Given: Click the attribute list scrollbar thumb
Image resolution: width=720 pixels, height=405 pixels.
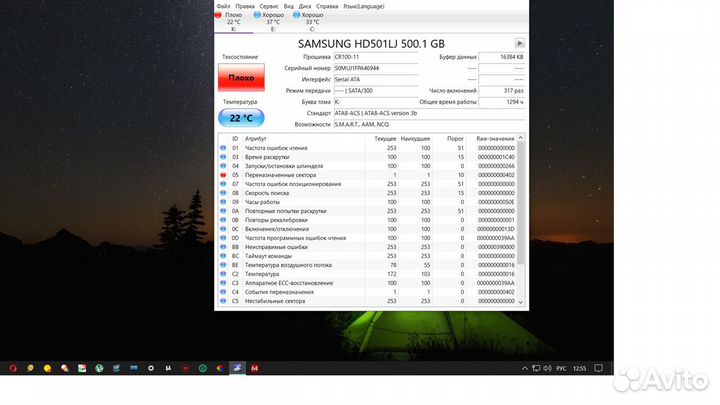Looking at the screenshot, I should [x=521, y=203].
